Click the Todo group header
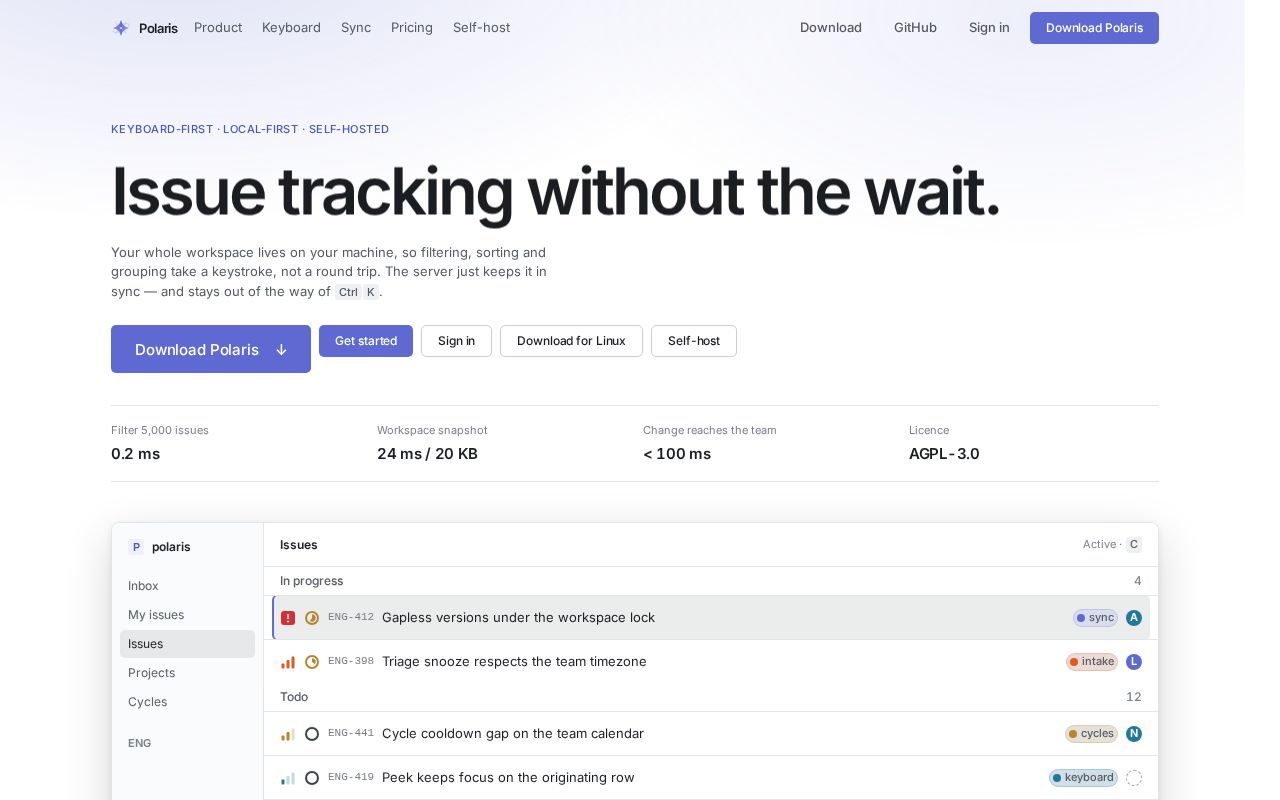 (711, 697)
